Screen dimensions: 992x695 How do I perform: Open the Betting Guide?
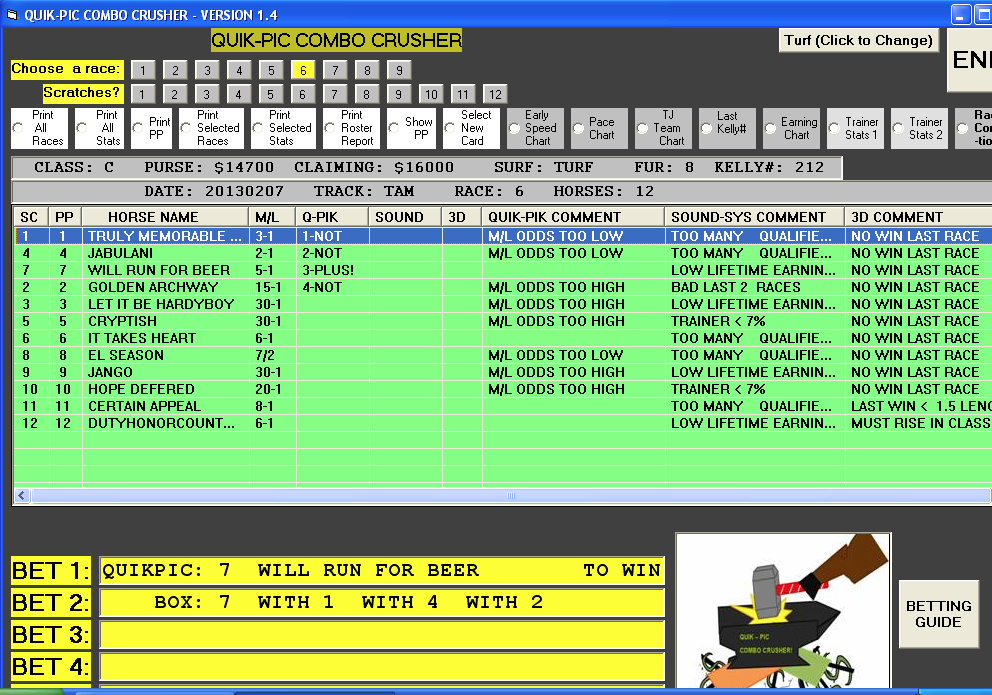click(x=938, y=614)
